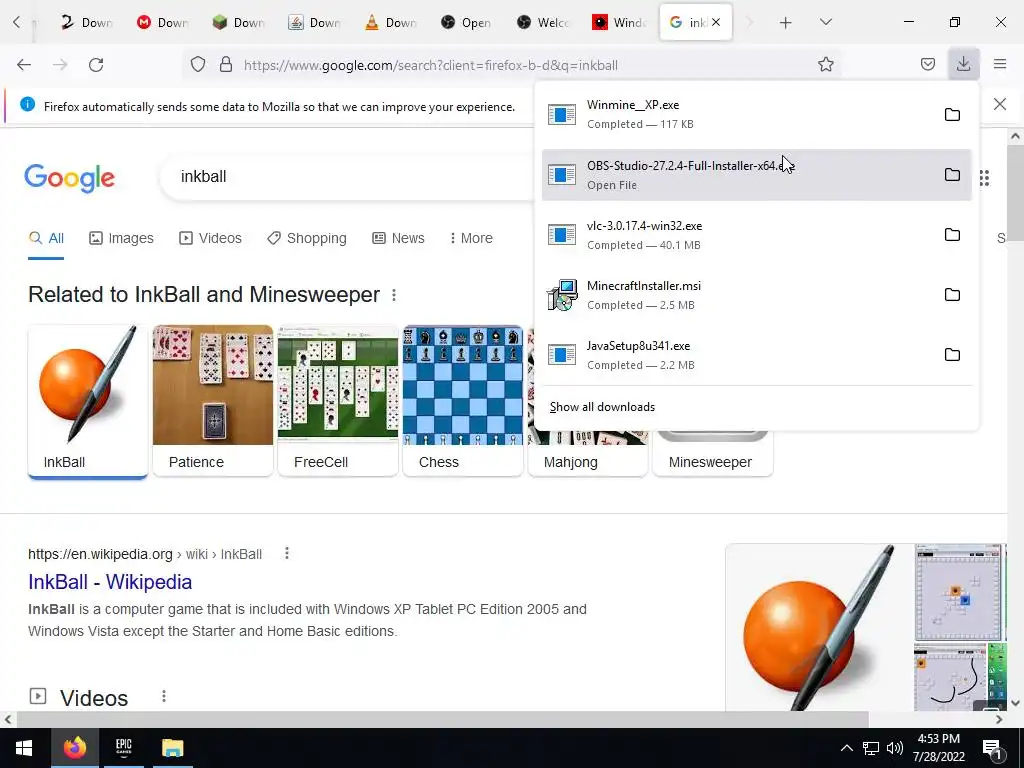Click vertical scrollbar down arrow

tap(1015, 703)
